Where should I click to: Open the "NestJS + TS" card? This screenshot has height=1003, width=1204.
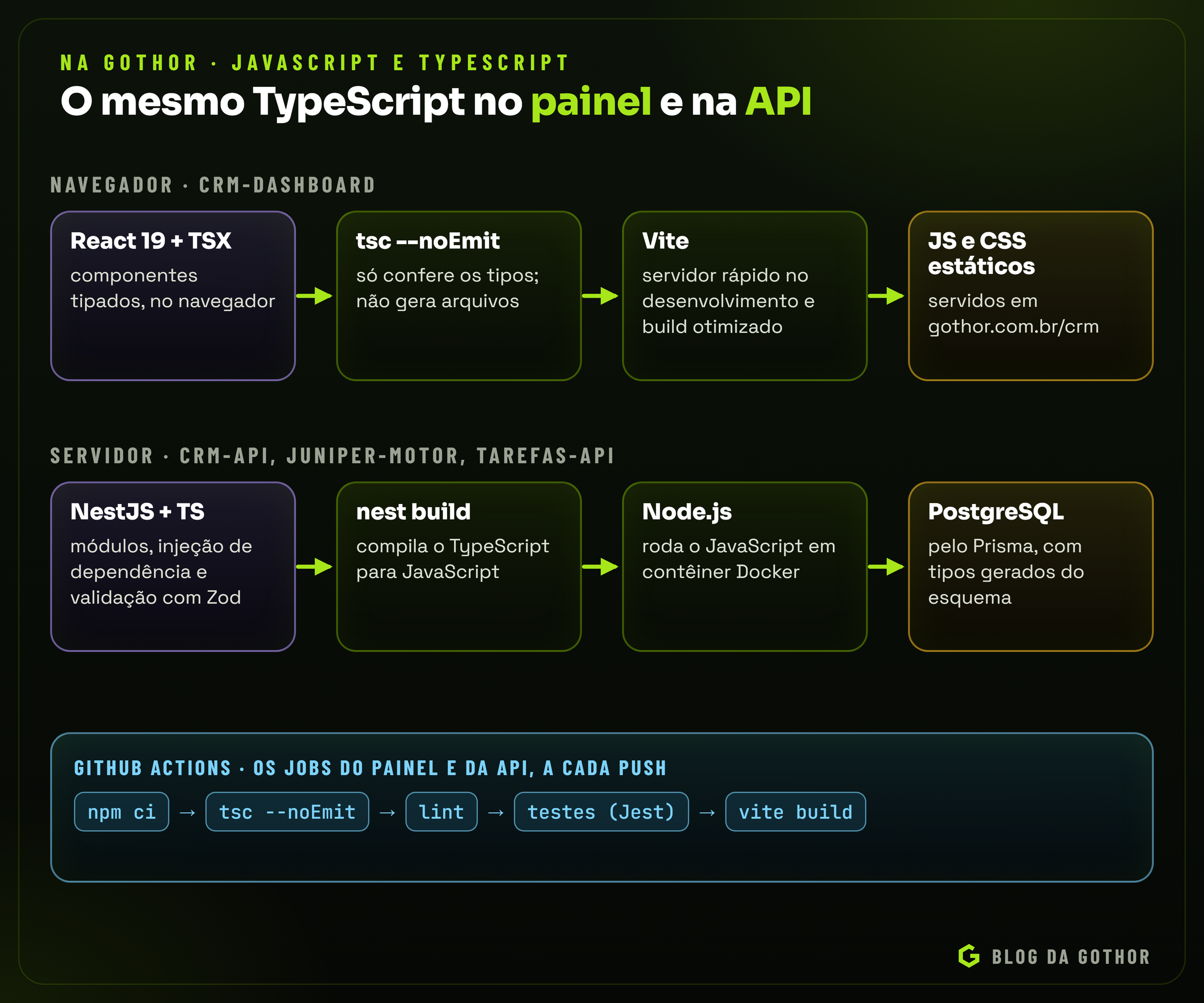173,566
